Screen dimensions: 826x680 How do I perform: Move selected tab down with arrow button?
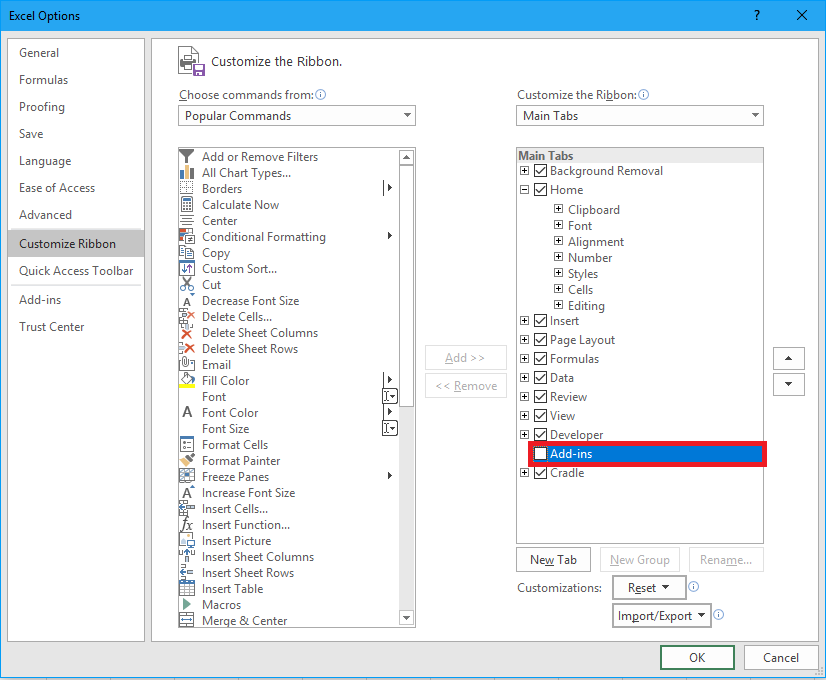point(789,384)
